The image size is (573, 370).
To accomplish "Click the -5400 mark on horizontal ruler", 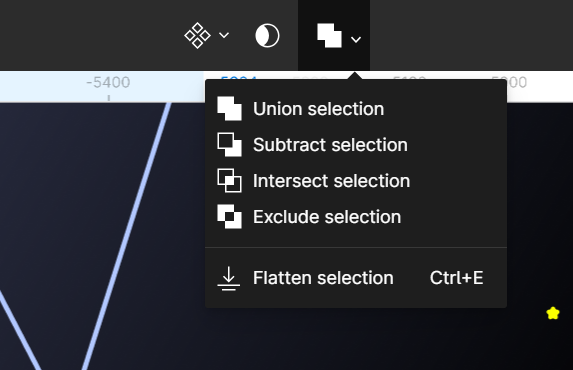I will (108, 82).
